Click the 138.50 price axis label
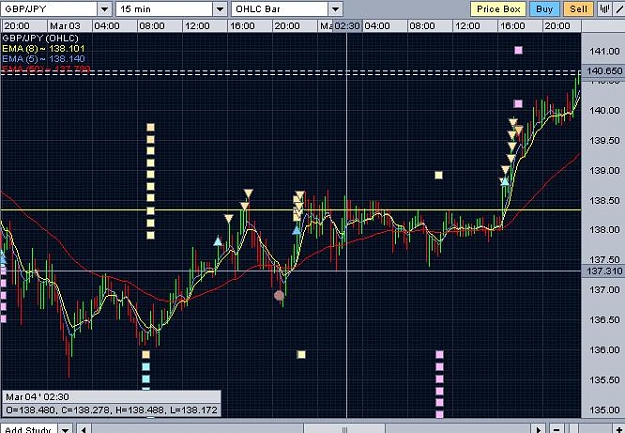The width and height of the screenshot is (625, 433). (605, 201)
